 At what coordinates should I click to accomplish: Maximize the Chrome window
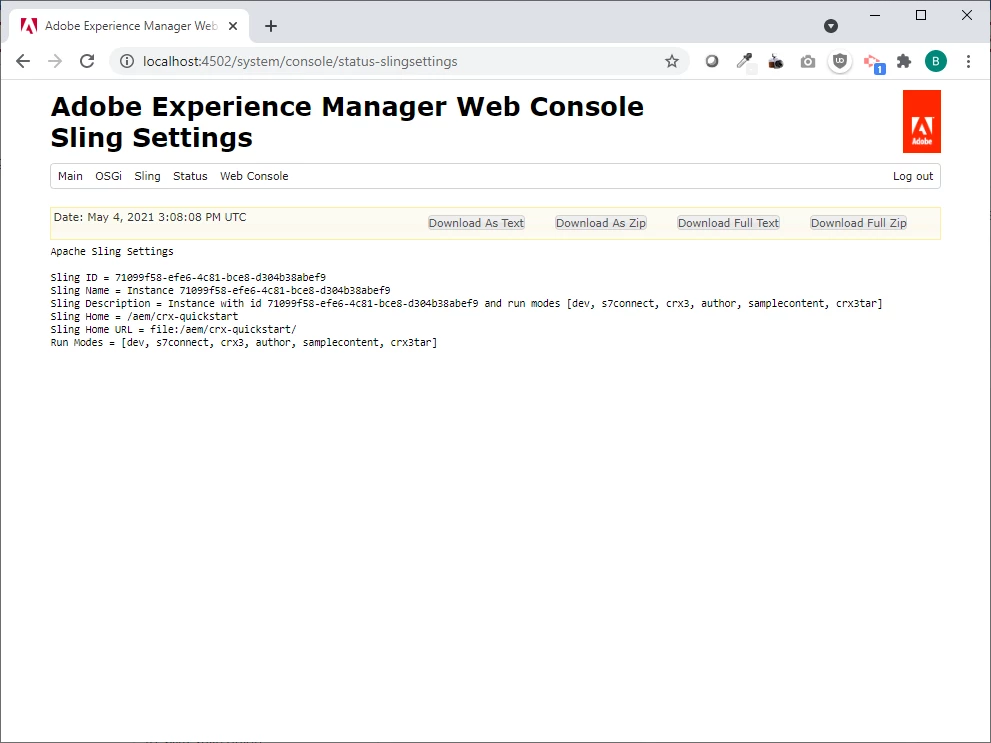coord(921,15)
